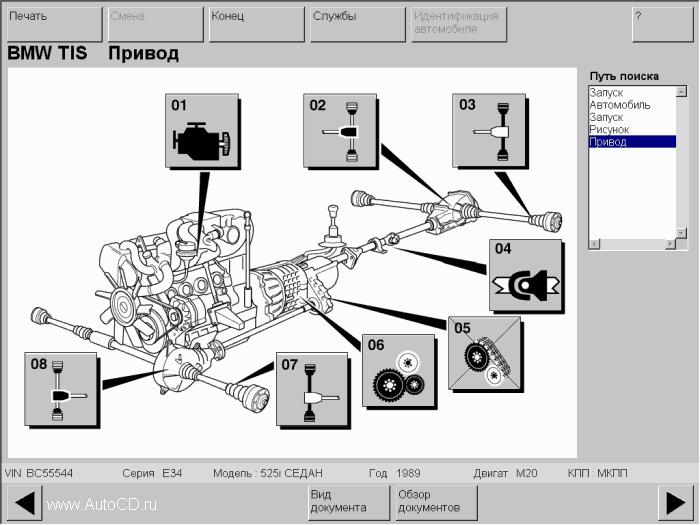
Task: Go back with left arrow button
Action: pos(25,503)
